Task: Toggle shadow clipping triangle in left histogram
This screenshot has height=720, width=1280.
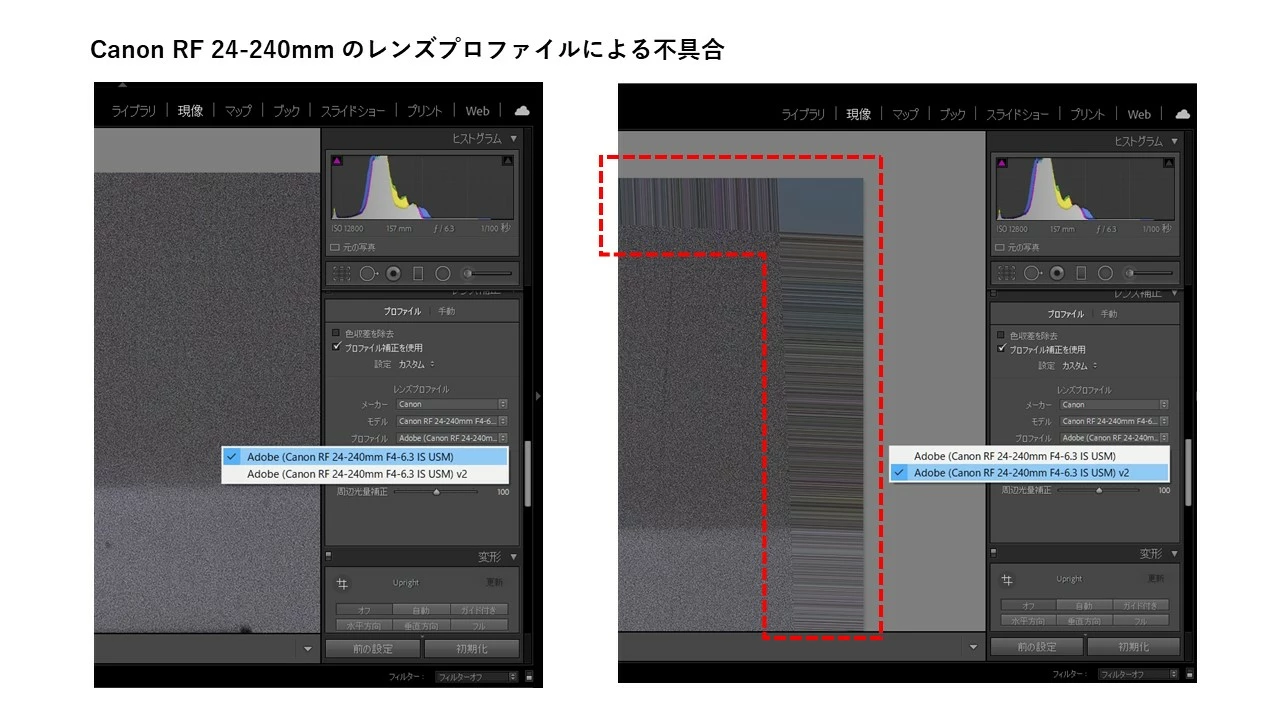Action: coord(337,160)
